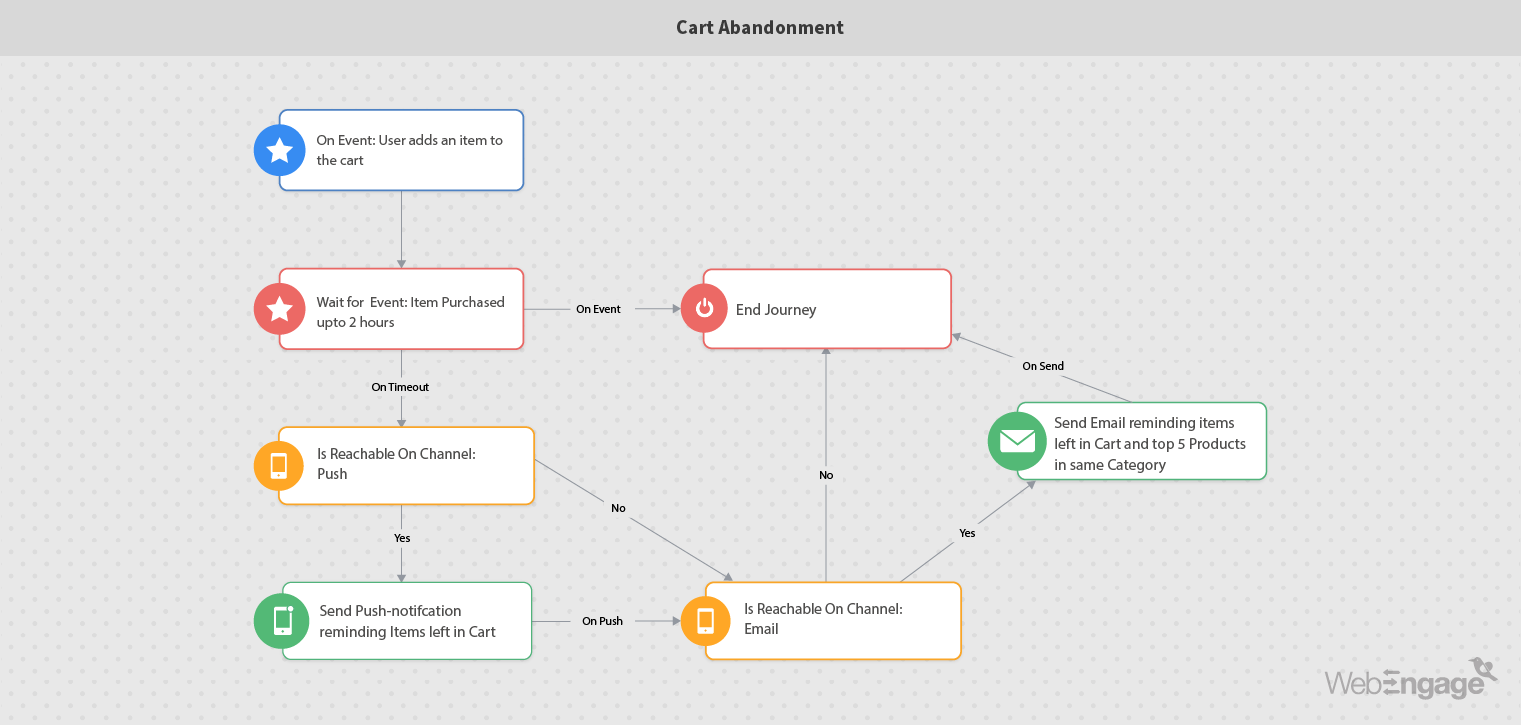Click the red power End Journey icon

(704, 309)
